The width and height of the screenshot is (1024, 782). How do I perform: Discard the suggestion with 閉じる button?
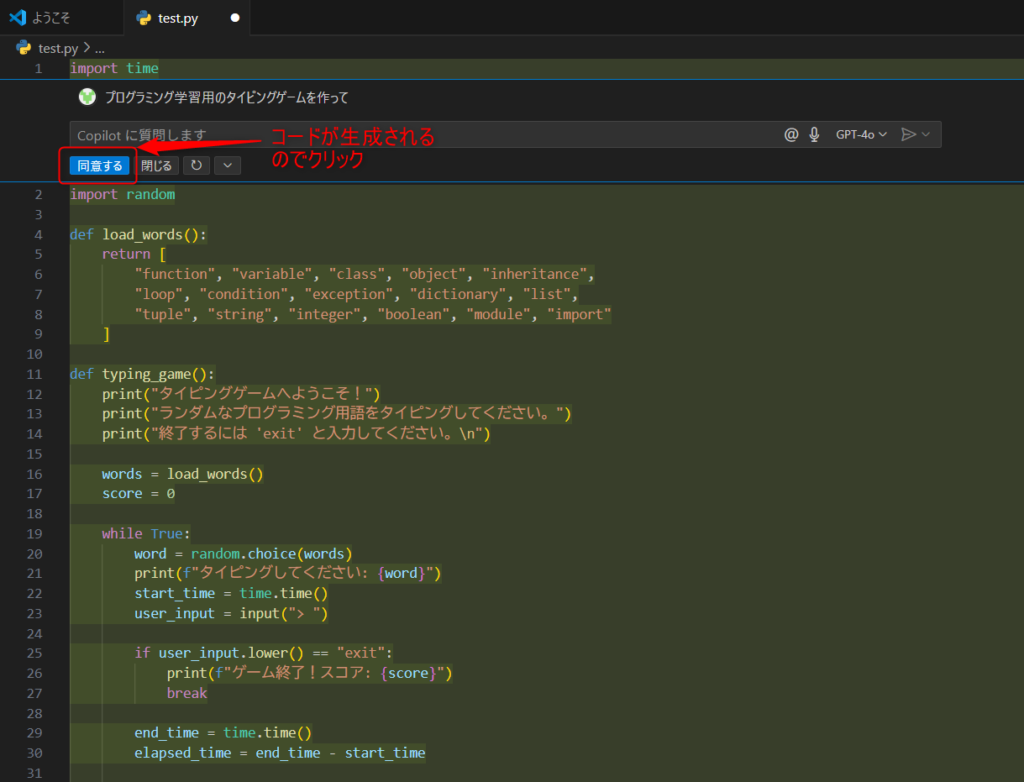click(x=157, y=166)
